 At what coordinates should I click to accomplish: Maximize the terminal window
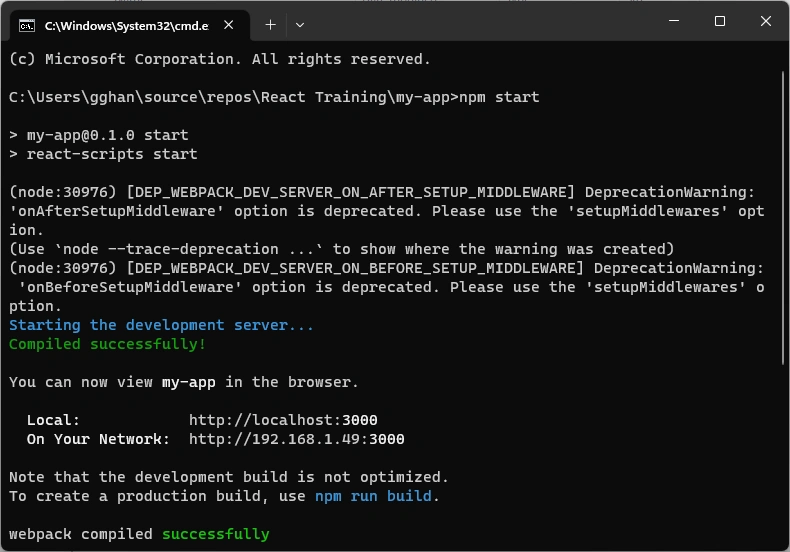pyautogui.click(x=720, y=21)
